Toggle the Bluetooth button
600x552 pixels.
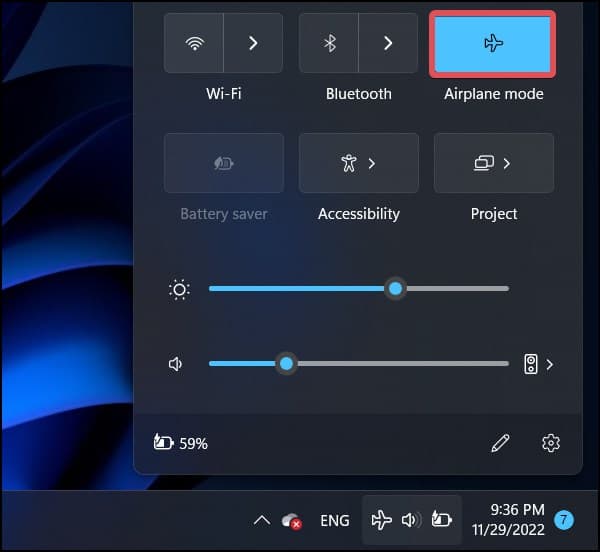pyautogui.click(x=329, y=43)
